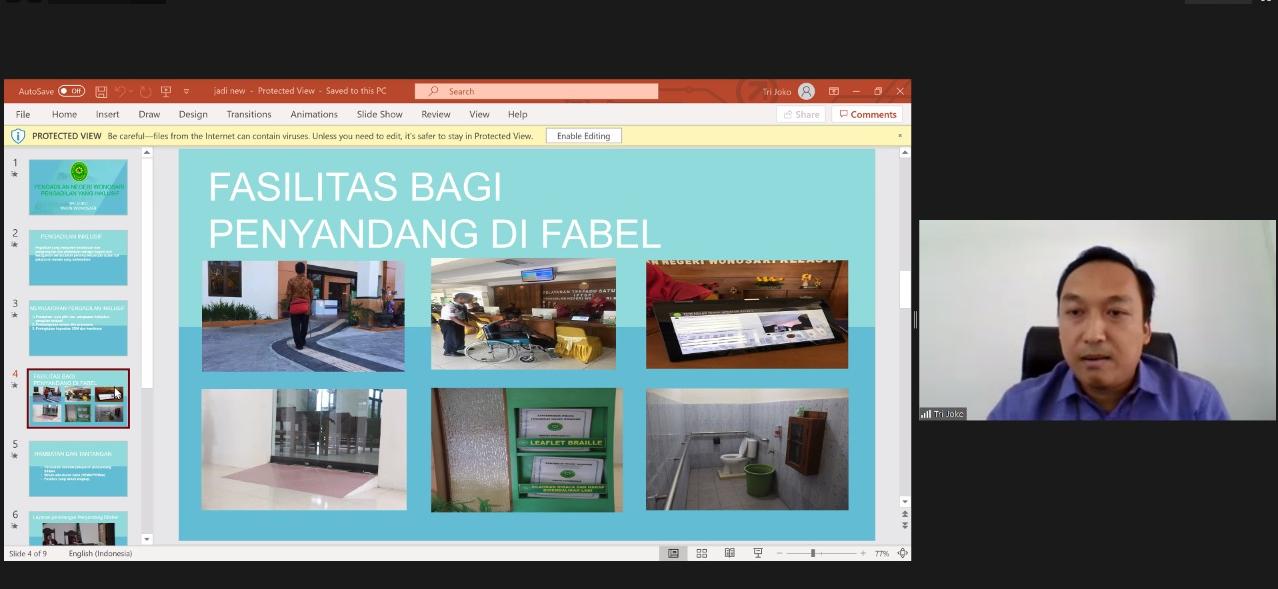
Task: Open Tri Joko account profile icon
Action: pos(806,91)
